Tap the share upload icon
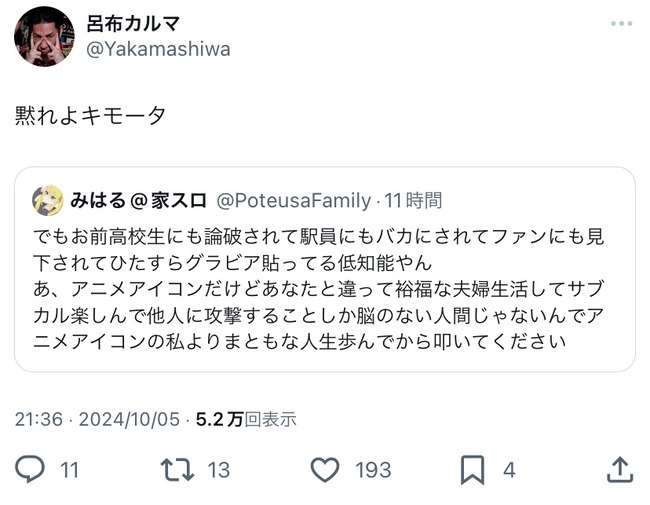The height and width of the screenshot is (505, 650). tap(620, 469)
